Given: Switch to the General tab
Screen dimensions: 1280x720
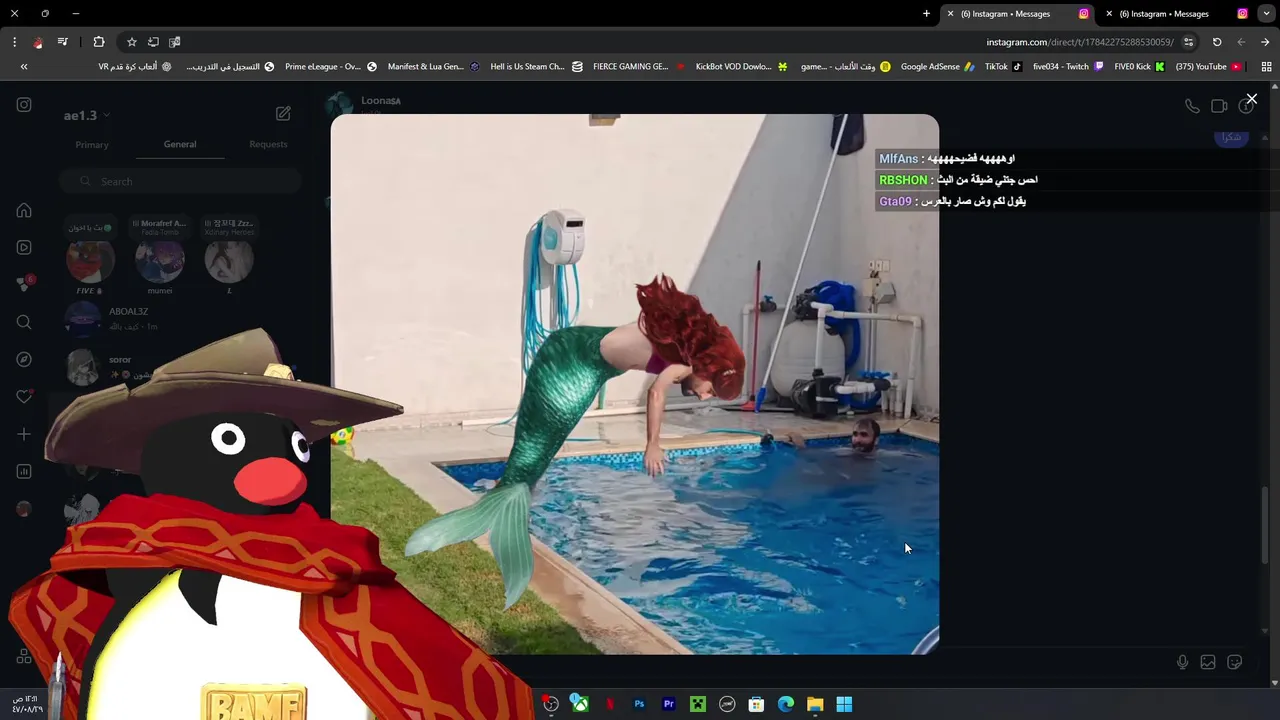Looking at the screenshot, I should pos(180,144).
